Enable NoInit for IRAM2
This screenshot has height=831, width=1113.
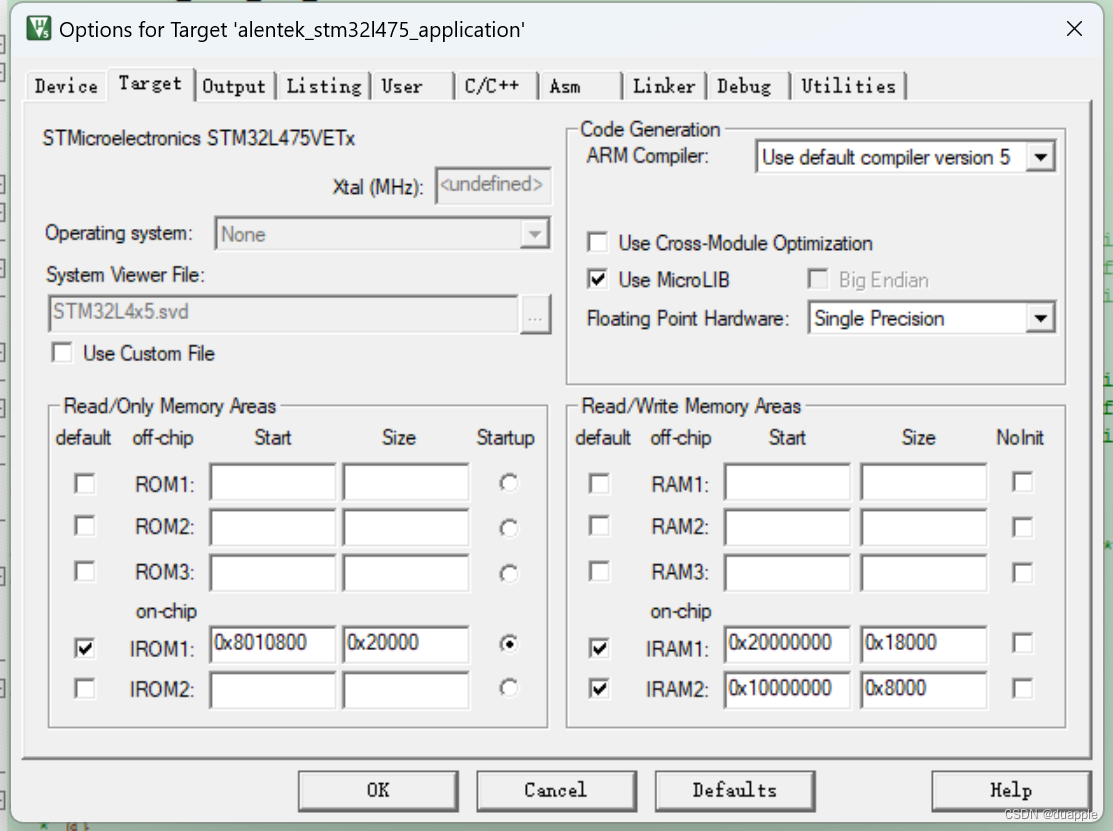1022,688
